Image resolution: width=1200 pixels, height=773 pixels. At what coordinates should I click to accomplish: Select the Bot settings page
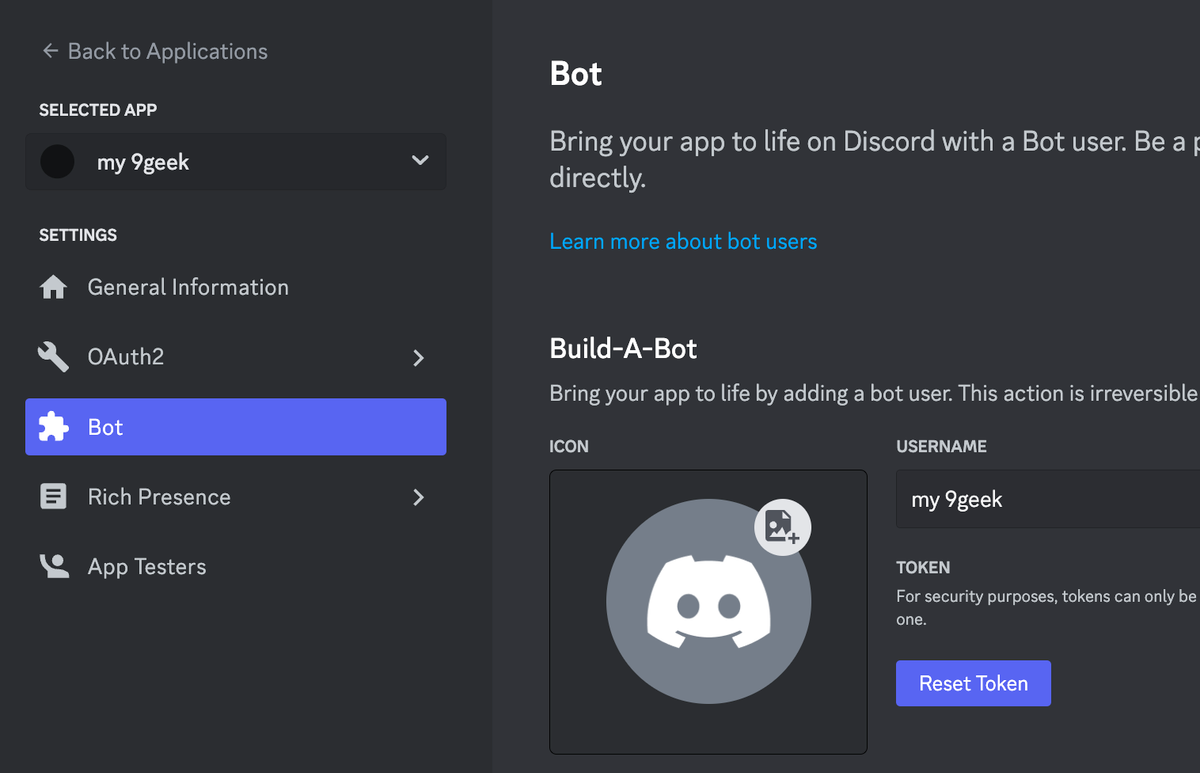click(236, 427)
